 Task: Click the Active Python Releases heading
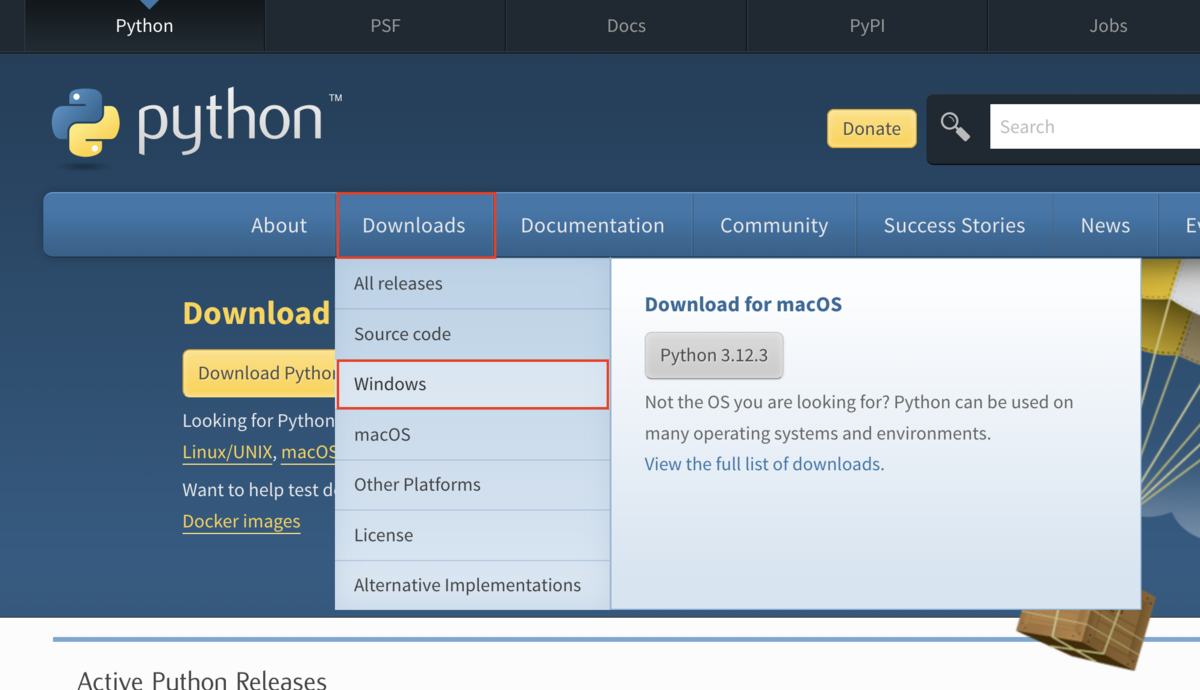click(x=202, y=681)
